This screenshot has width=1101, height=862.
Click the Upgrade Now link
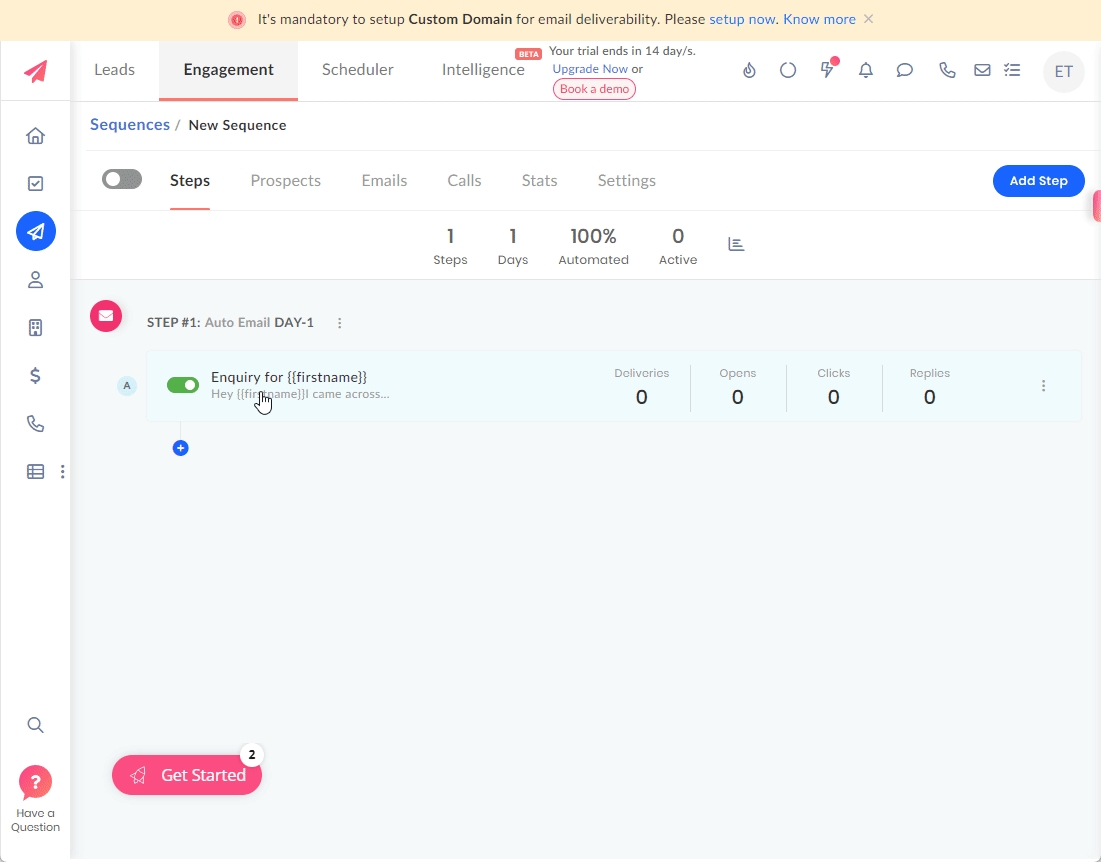pos(590,69)
